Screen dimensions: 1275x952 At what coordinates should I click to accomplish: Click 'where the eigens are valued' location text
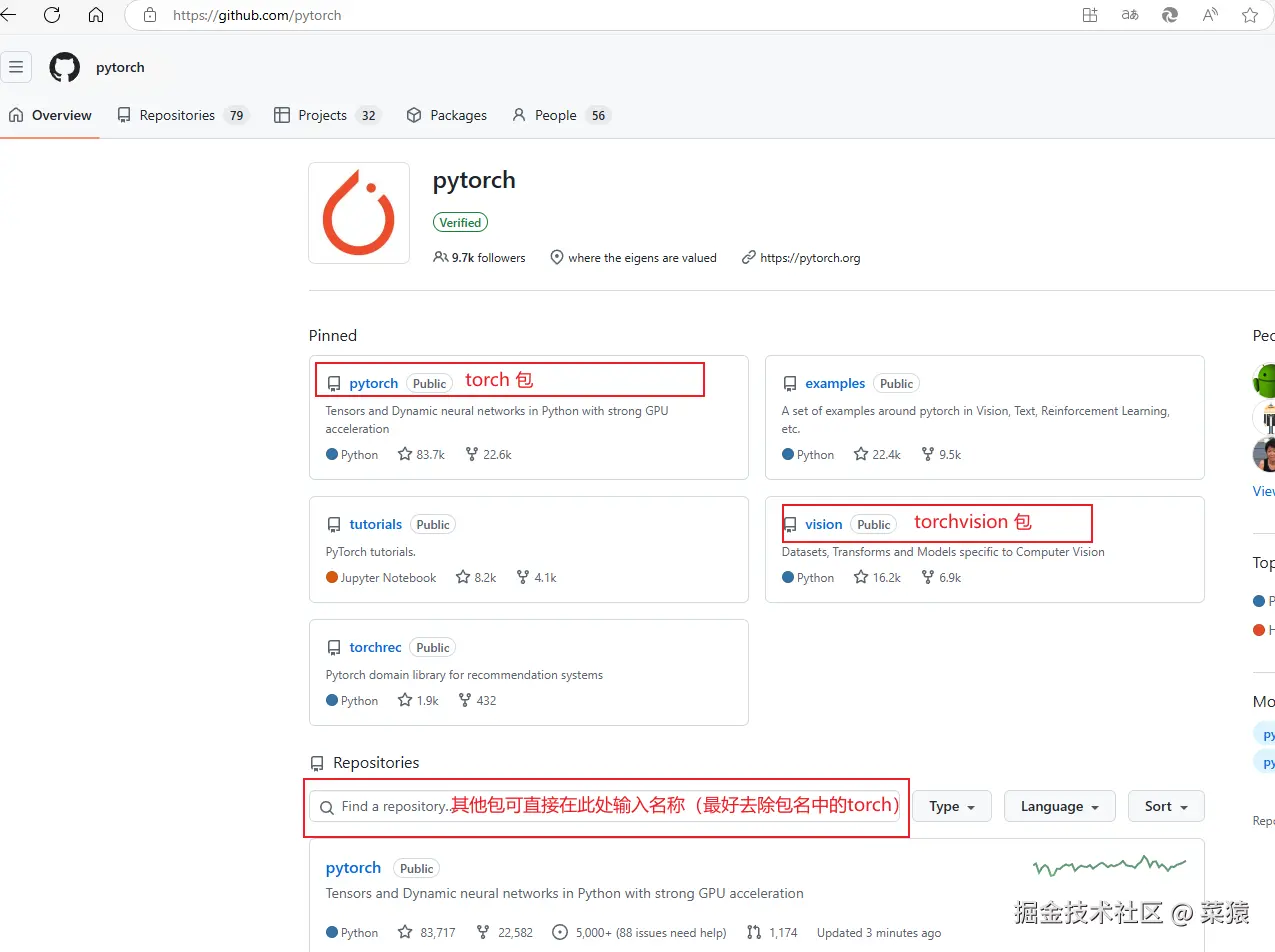click(642, 257)
